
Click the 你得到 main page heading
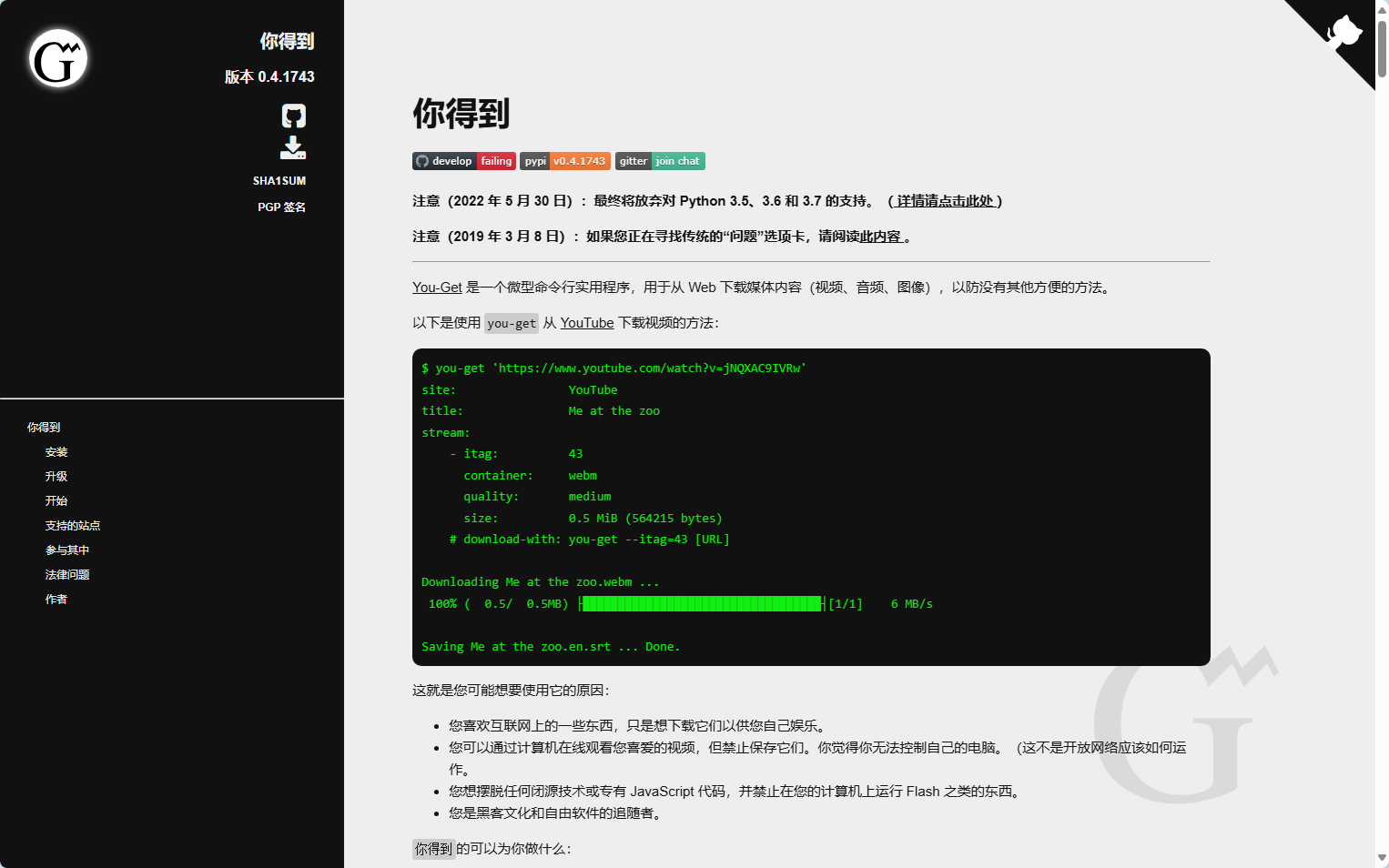461,114
